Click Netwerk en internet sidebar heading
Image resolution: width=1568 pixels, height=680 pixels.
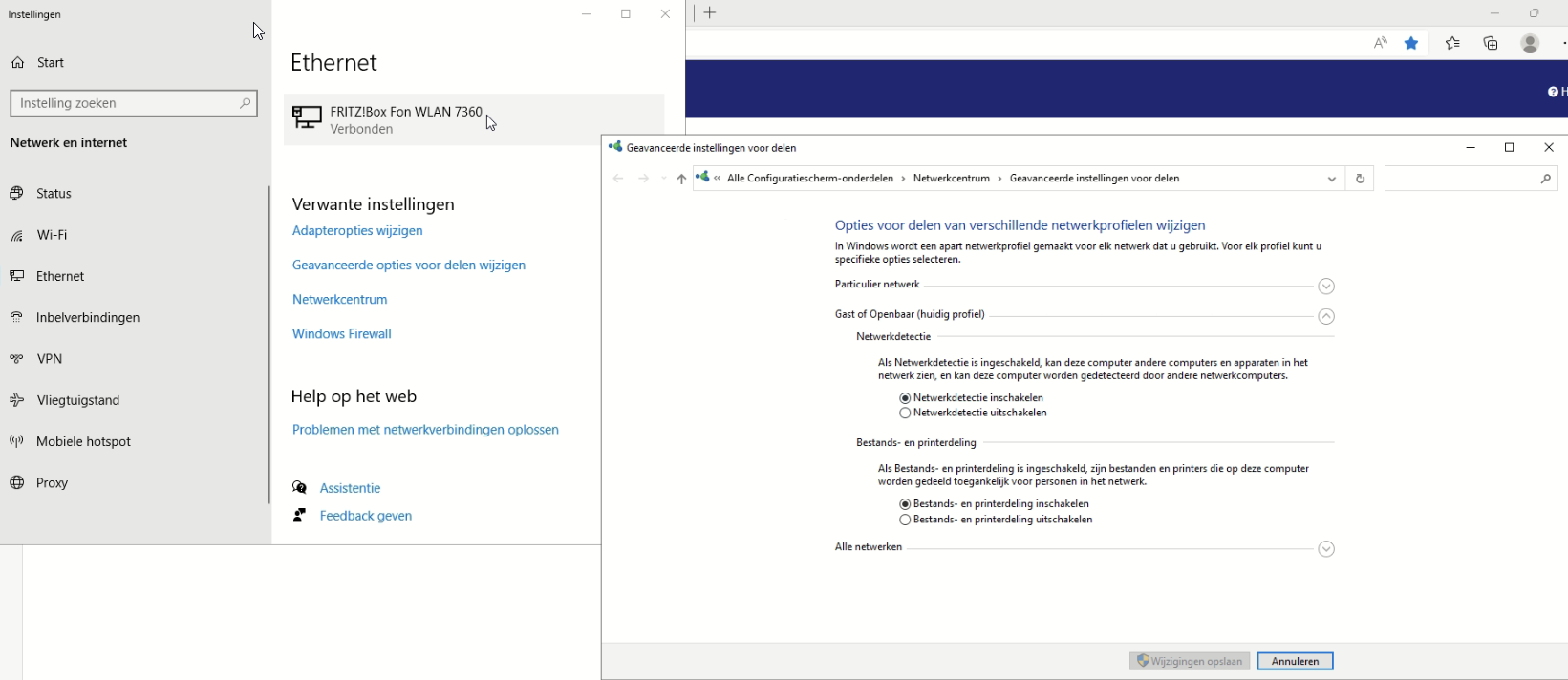tap(69, 143)
